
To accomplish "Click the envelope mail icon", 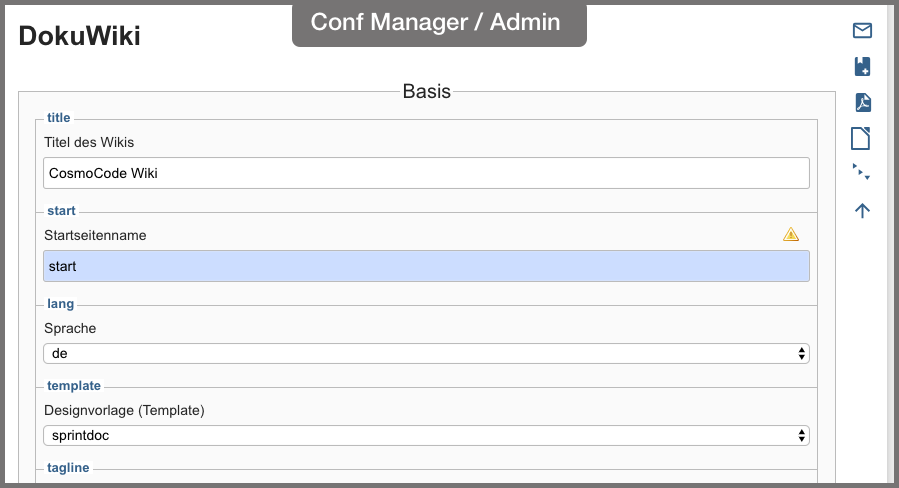I will (x=862, y=30).
